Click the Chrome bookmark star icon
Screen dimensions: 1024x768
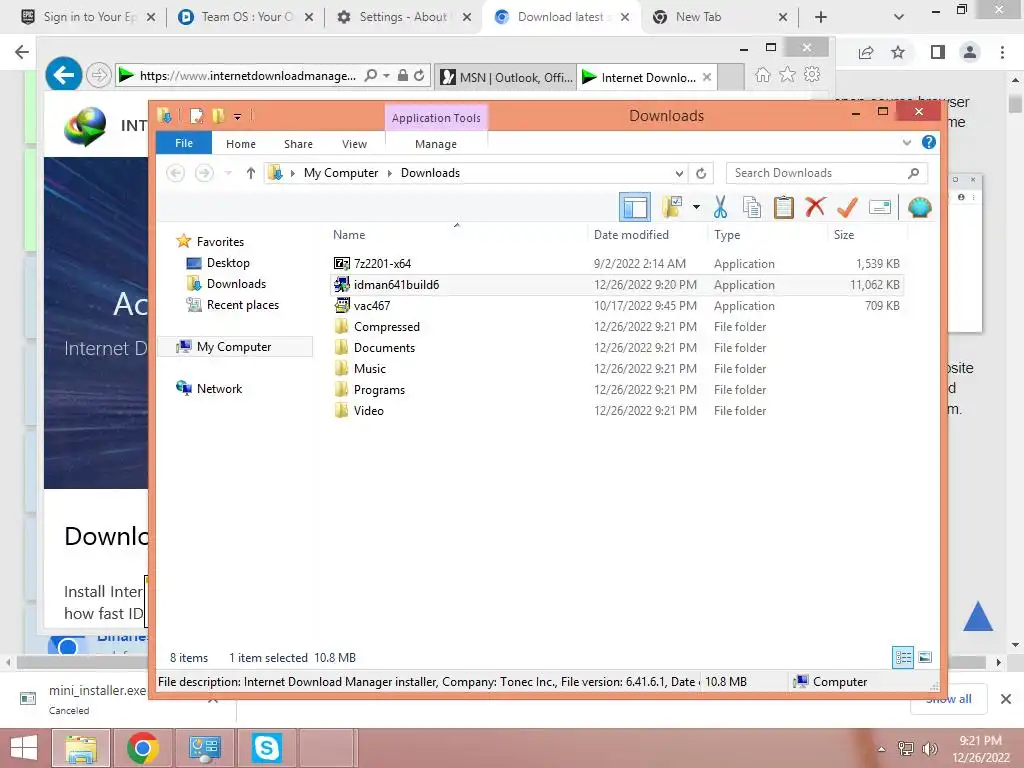point(898,52)
